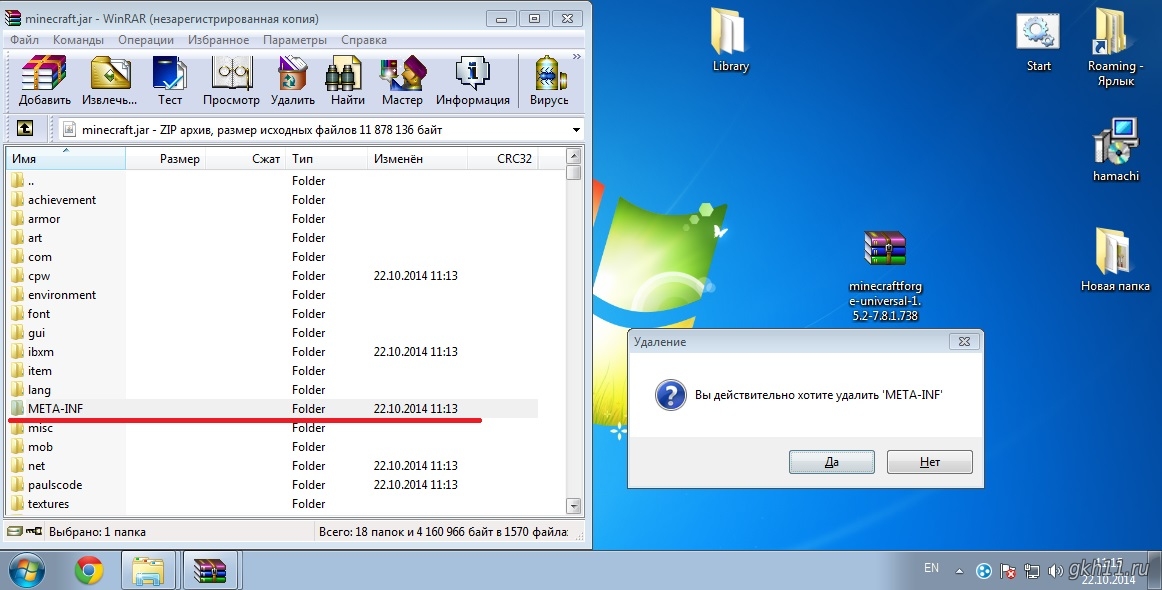Run the Тест archive test tool
The image size is (1162, 590).
(x=170, y=81)
